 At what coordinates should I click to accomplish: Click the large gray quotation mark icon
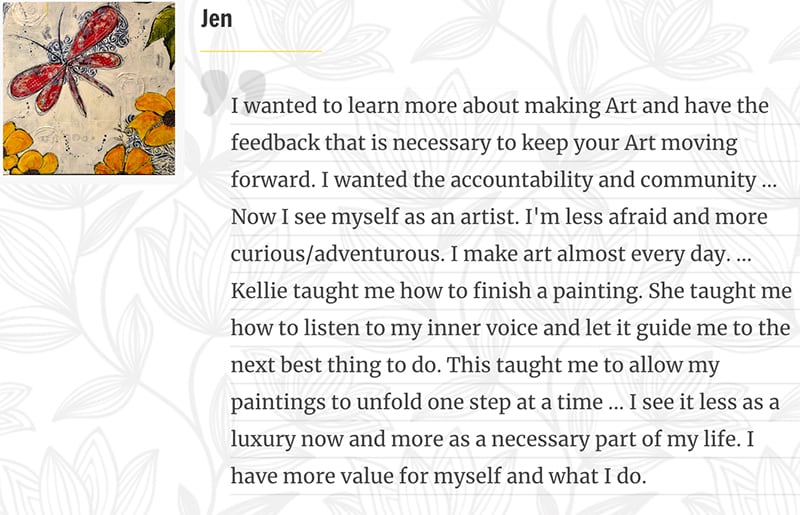233,92
